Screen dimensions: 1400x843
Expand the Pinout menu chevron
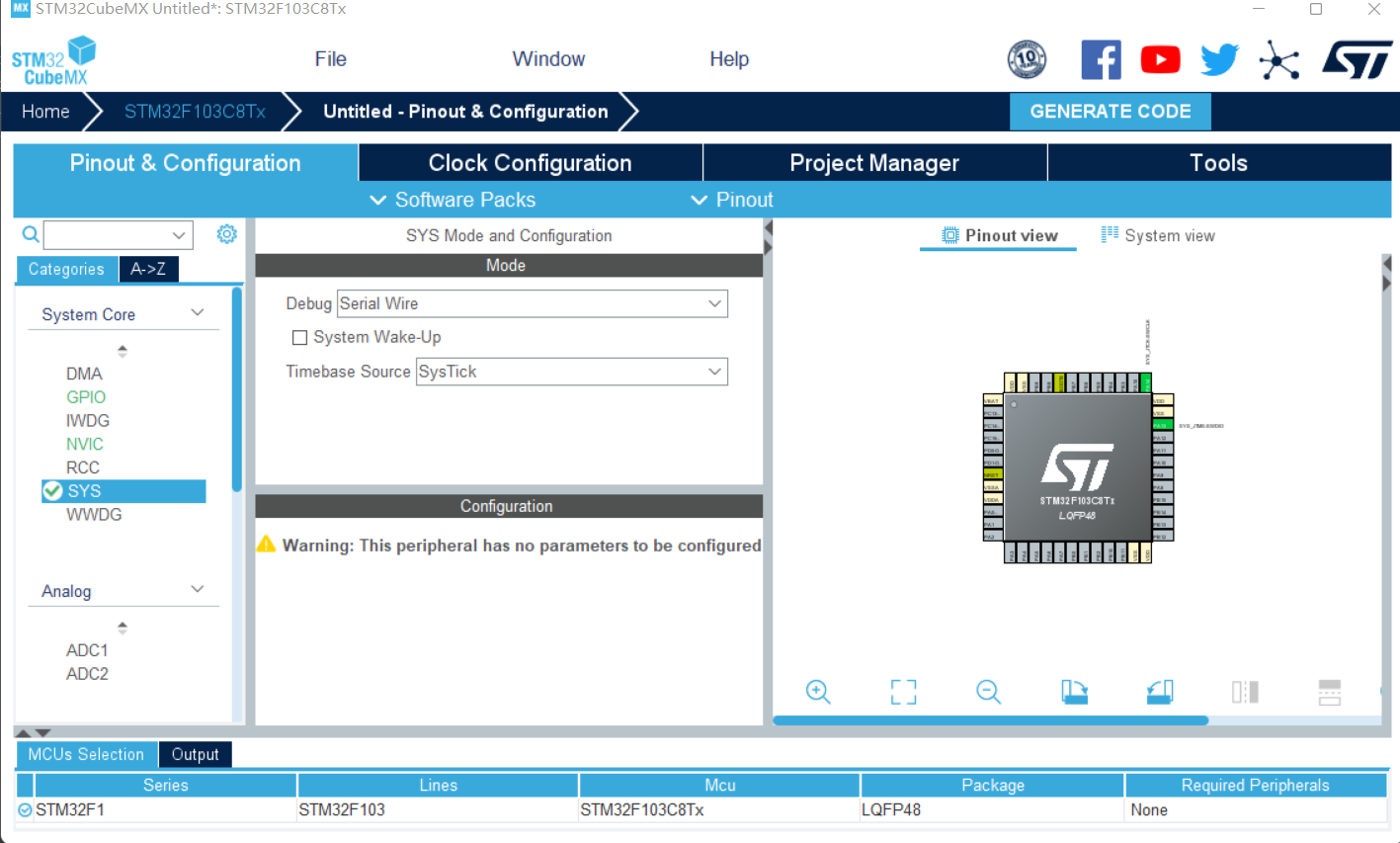699,200
